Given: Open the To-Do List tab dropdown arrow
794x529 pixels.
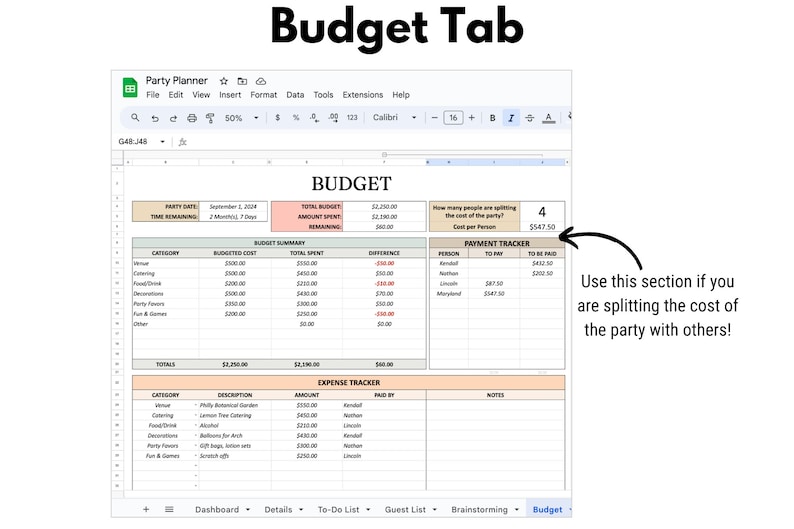Looking at the screenshot, I should pos(368,510).
